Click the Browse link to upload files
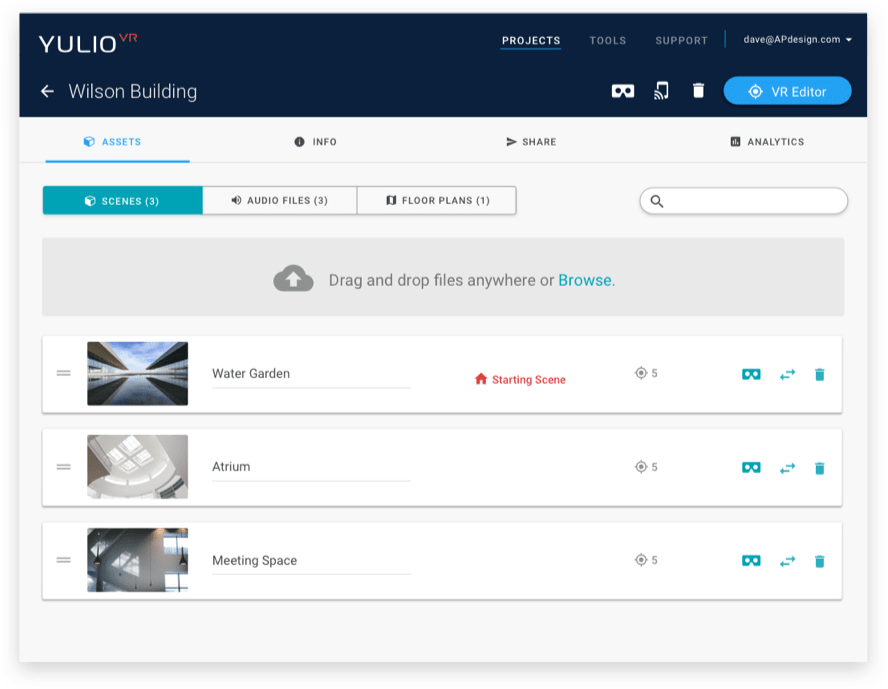The height and width of the screenshot is (689, 888). 585,280
